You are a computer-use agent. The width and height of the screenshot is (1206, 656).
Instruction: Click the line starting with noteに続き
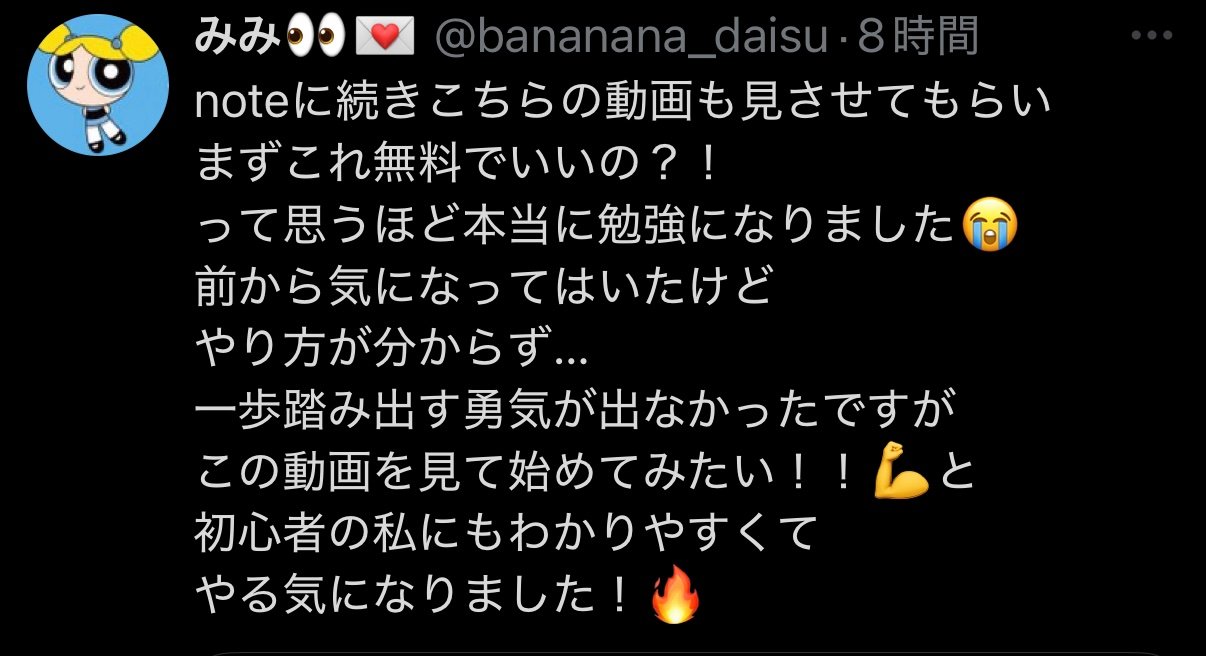click(x=624, y=101)
